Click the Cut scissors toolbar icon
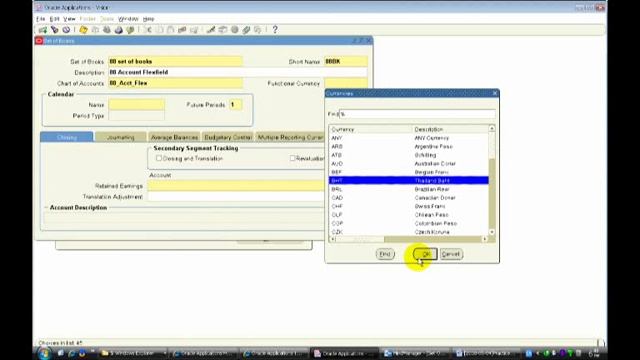This screenshot has height=360, width=640. point(148,30)
